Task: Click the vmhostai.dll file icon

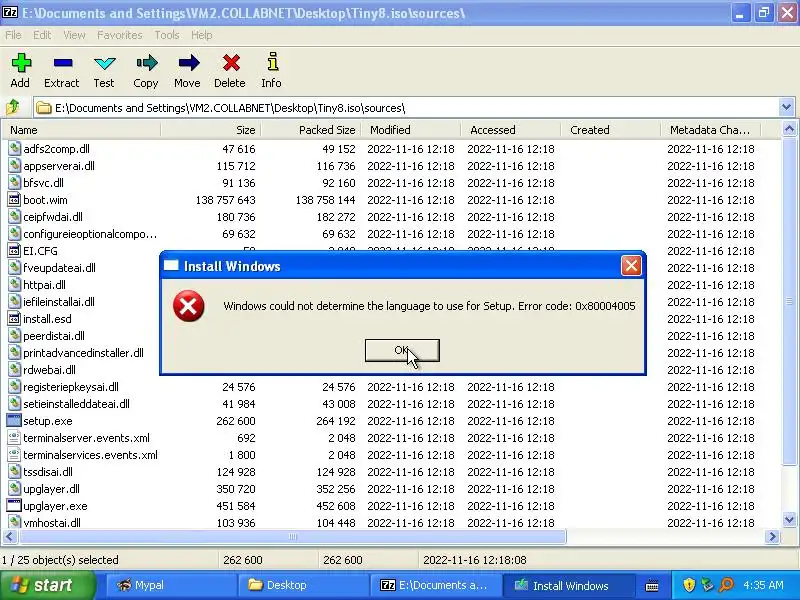Action: (14, 522)
